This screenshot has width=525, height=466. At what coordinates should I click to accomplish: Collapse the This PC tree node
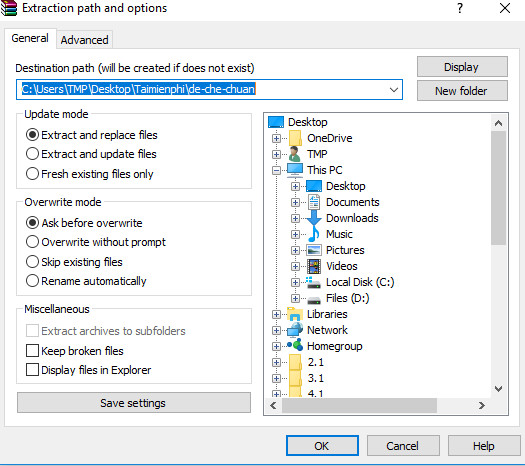[x=276, y=170]
